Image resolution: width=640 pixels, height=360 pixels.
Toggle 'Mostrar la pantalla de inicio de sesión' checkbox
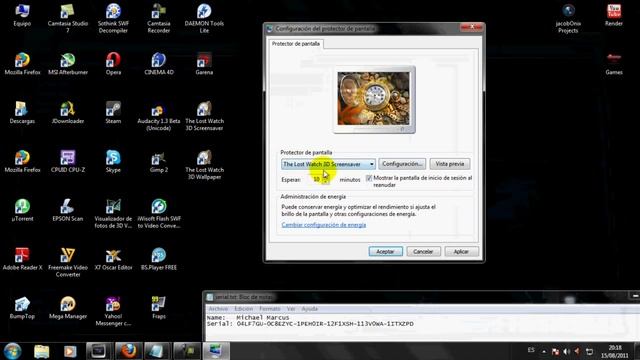[369, 178]
